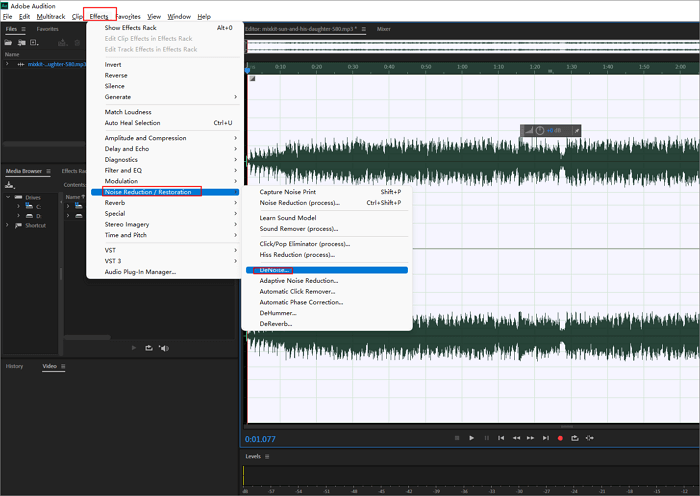The width and height of the screenshot is (700, 496).
Task: Click the trash icon in Files panel
Action: (77, 42)
